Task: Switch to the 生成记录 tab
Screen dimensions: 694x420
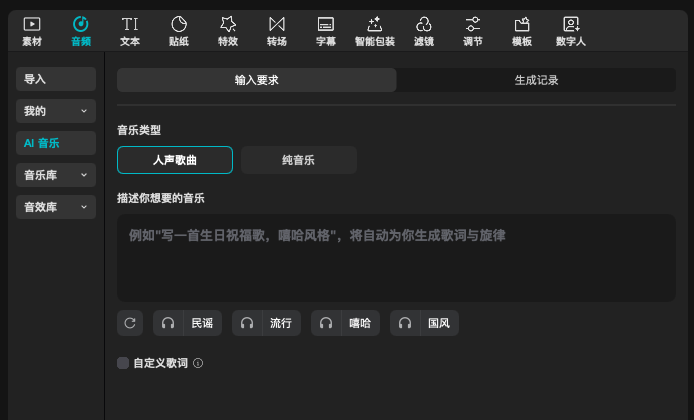Action: [x=536, y=80]
